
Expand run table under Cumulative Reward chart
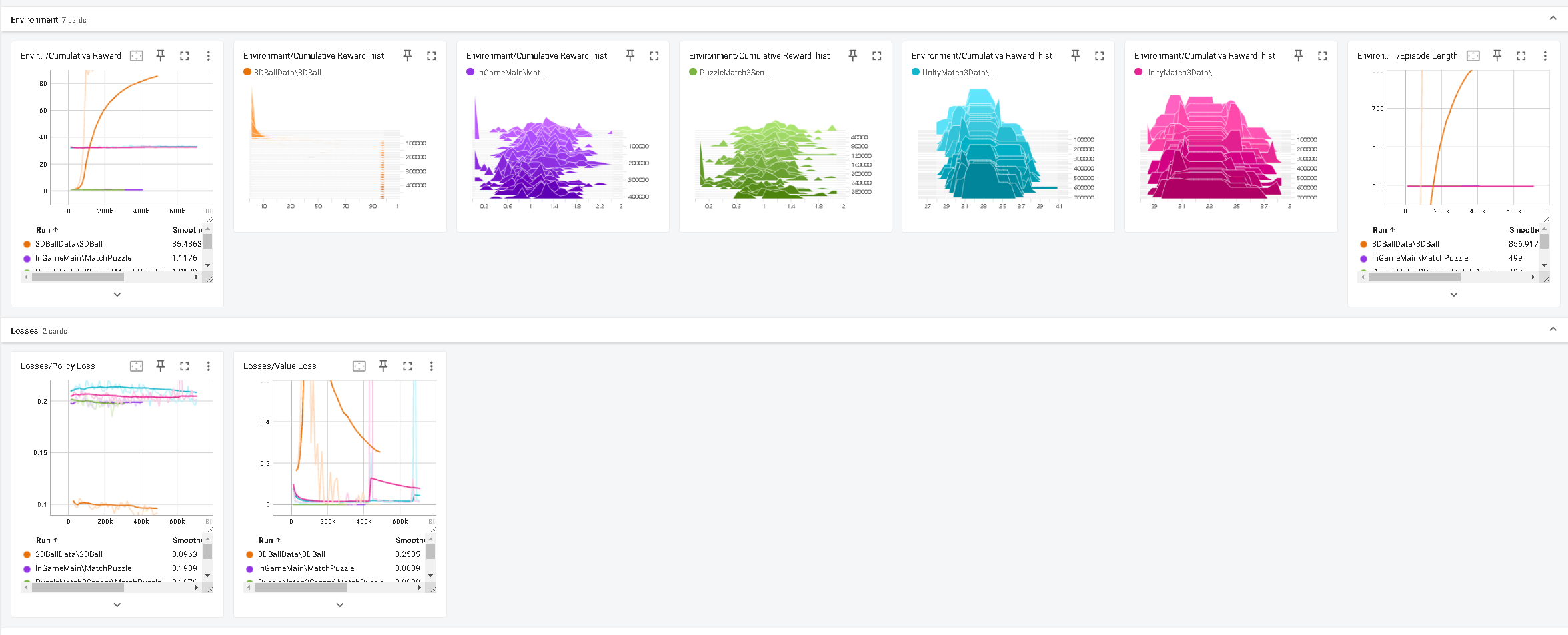tap(117, 295)
